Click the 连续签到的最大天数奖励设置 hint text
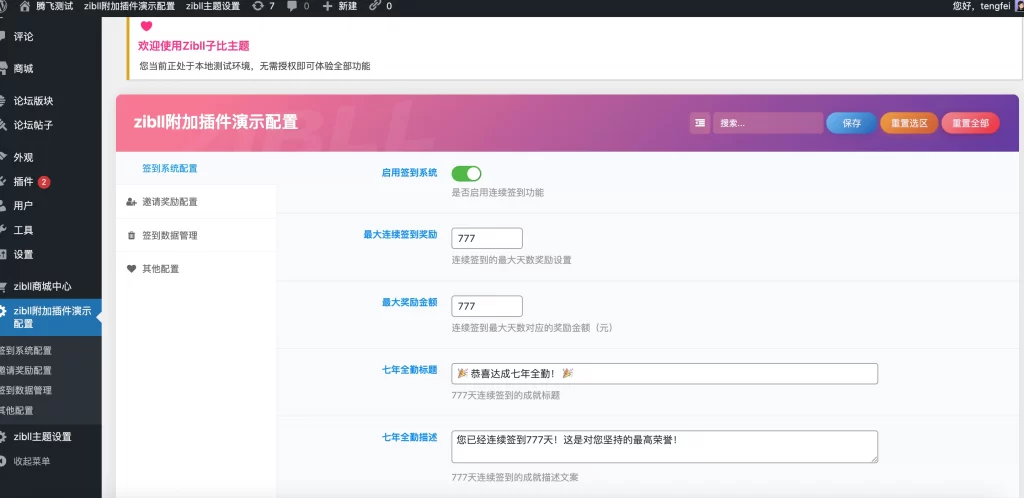Image resolution: width=1024 pixels, height=498 pixels. 511,260
